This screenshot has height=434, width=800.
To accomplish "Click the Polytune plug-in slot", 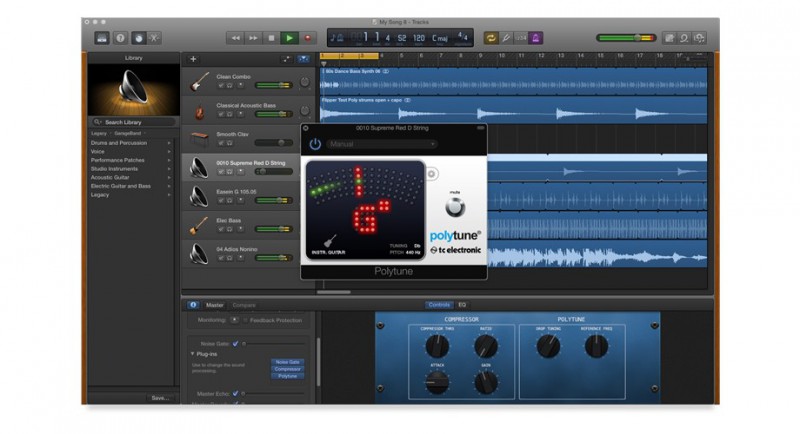I will pos(287,376).
